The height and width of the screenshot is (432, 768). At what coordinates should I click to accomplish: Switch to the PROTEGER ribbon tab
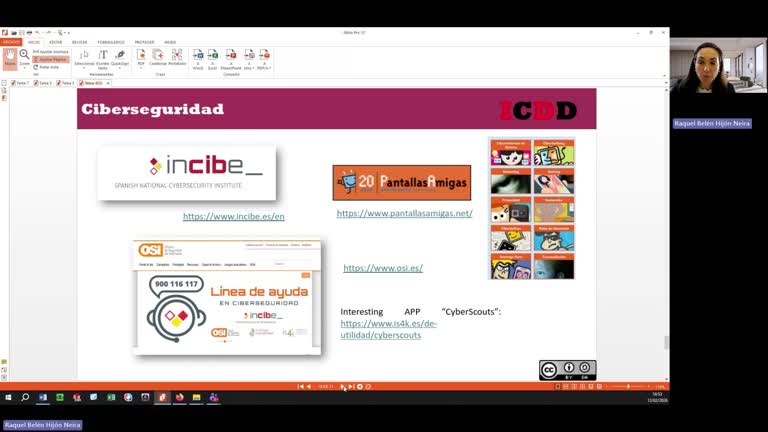(144, 42)
